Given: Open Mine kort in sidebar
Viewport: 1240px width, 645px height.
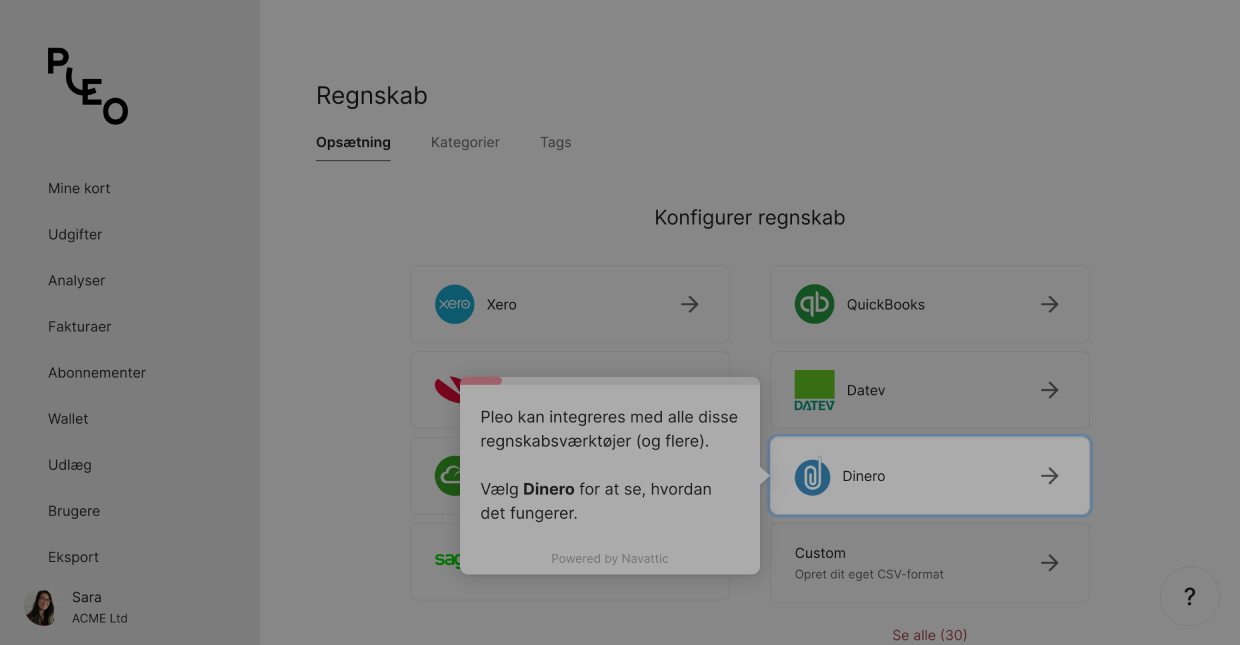Looking at the screenshot, I should coord(79,188).
